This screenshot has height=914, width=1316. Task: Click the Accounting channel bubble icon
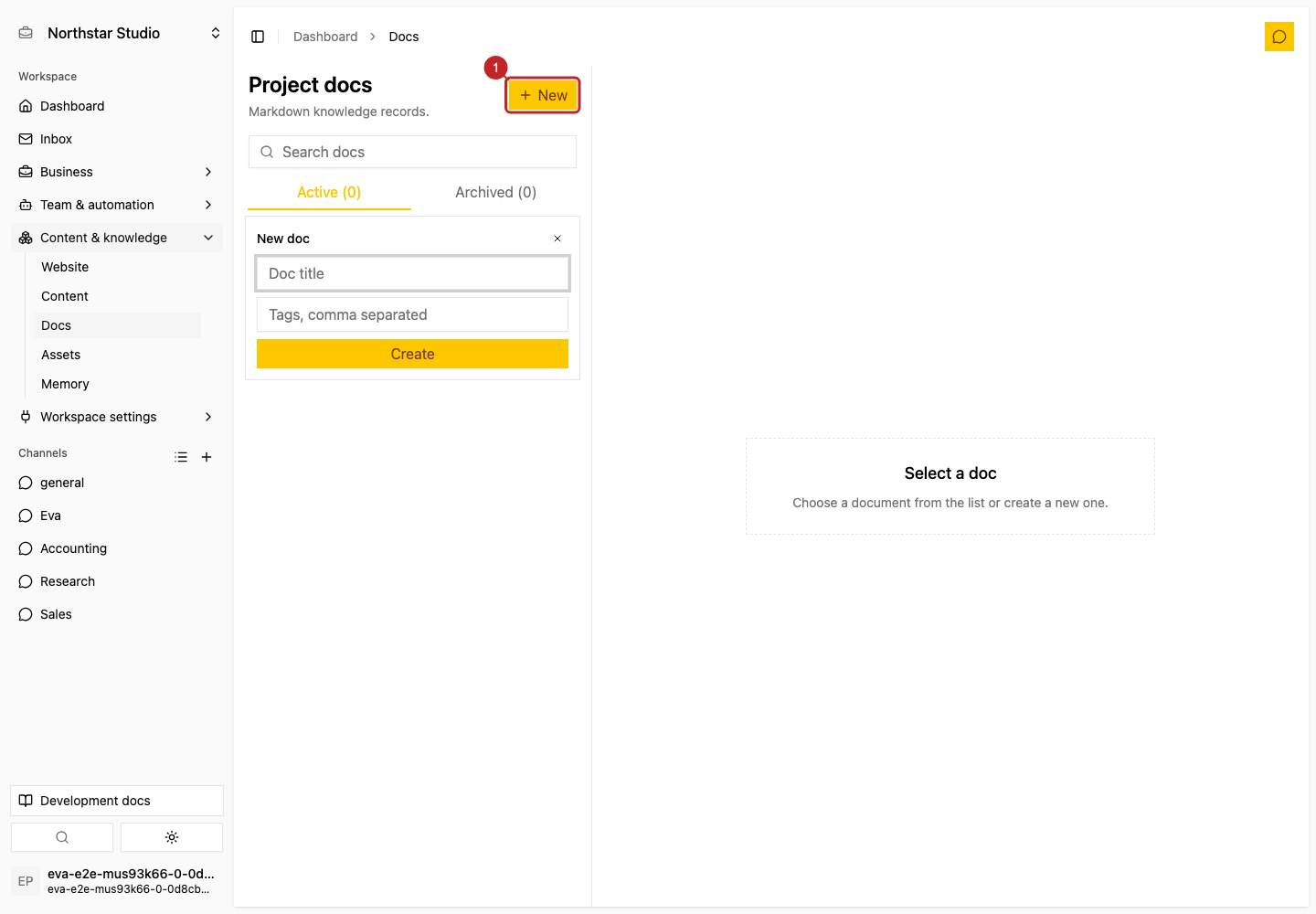coord(26,548)
